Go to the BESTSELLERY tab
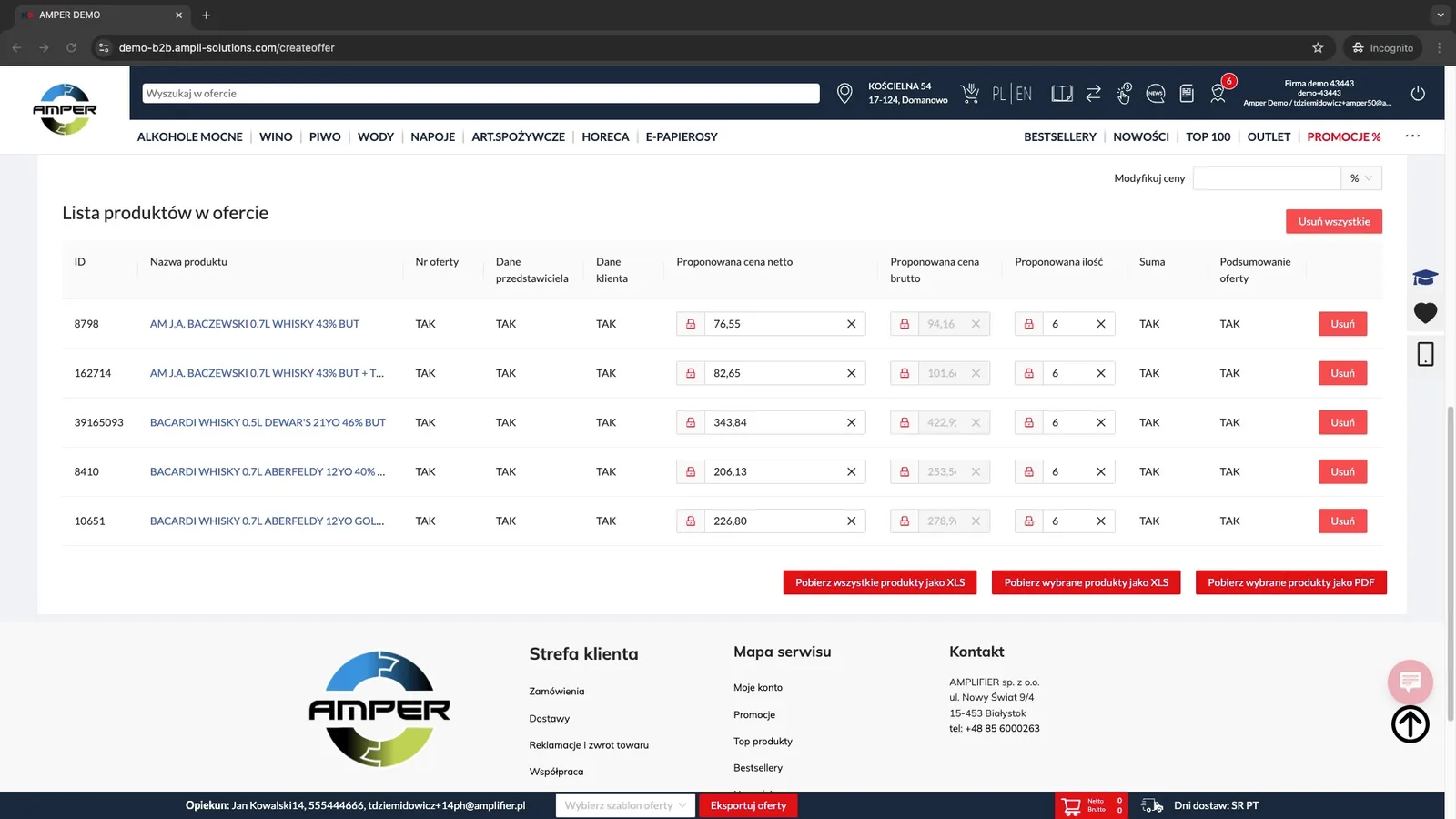 1060,136
